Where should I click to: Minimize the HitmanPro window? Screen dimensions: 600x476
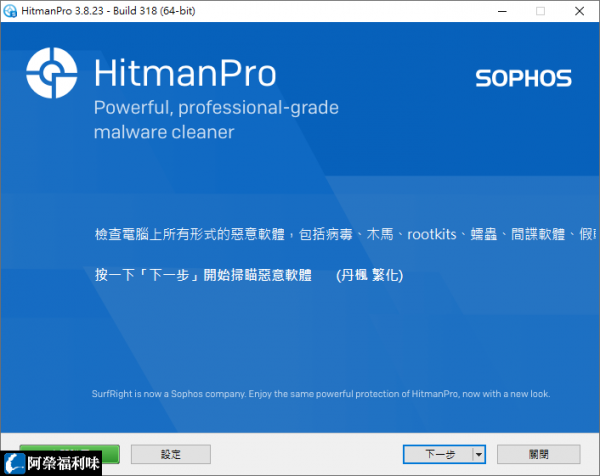click(x=502, y=11)
